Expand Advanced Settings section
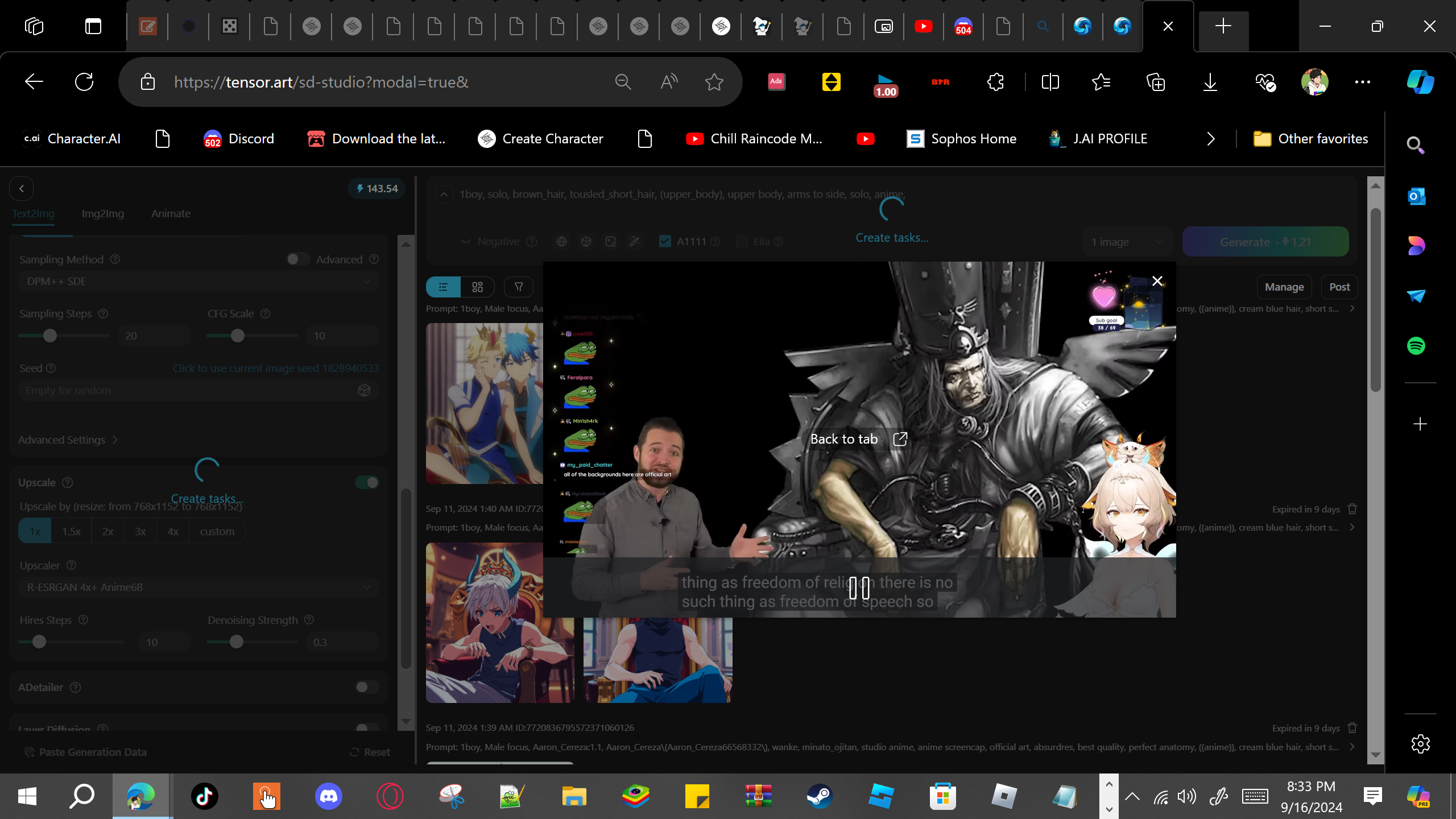1456x819 pixels. pyautogui.click(x=68, y=440)
